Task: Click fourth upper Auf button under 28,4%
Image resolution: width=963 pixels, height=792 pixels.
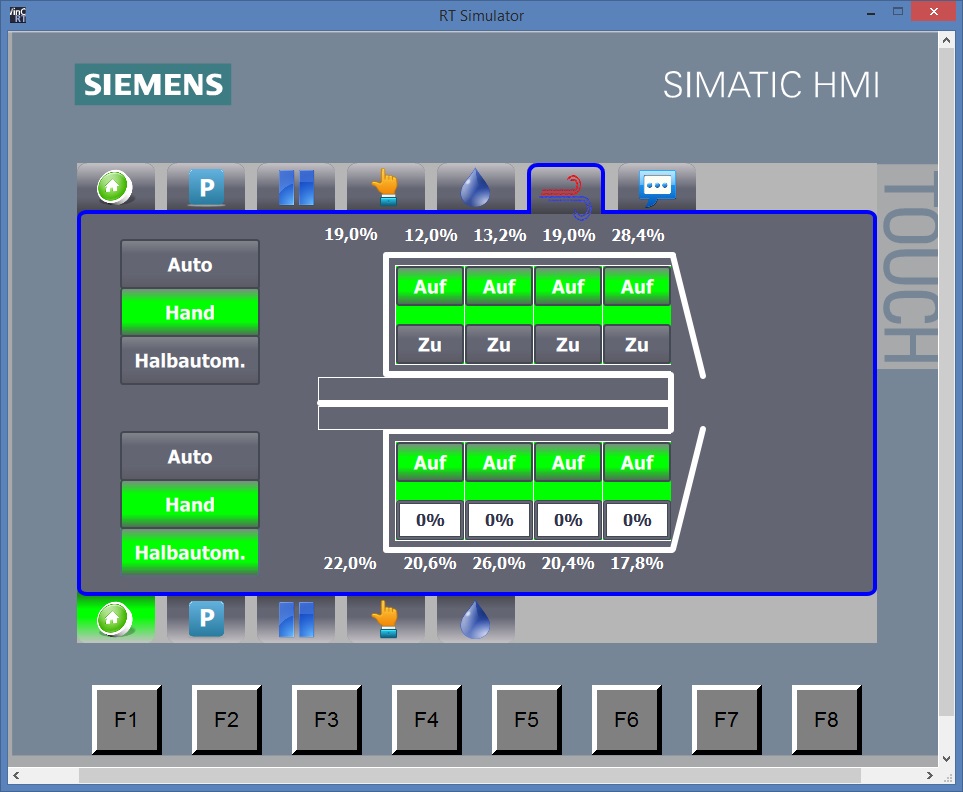Action: 637,287
